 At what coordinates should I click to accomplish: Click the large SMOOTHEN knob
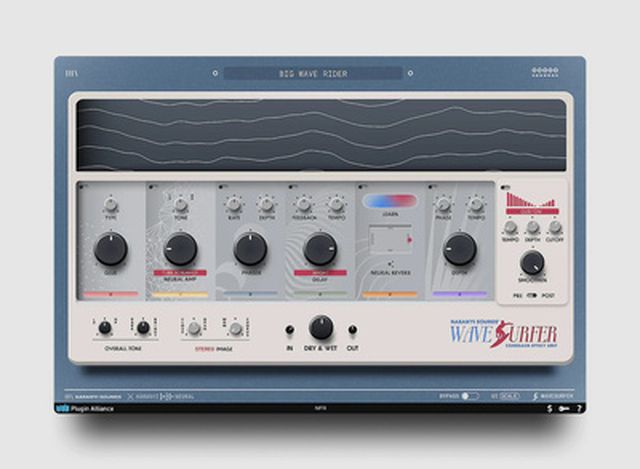[x=532, y=263]
